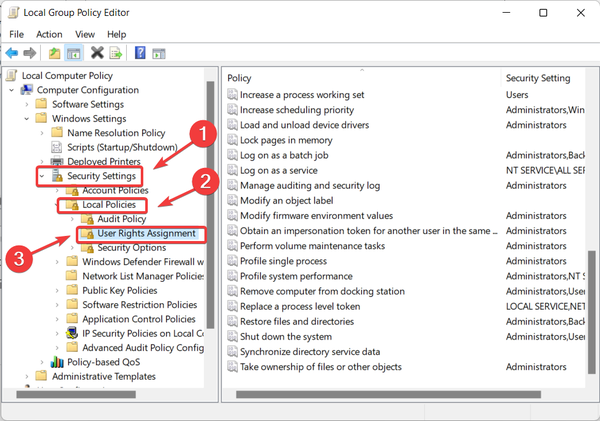Select Application Control Policies in tree
The image size is (600, 421).
pyautogui.click(x=139, y=319)
